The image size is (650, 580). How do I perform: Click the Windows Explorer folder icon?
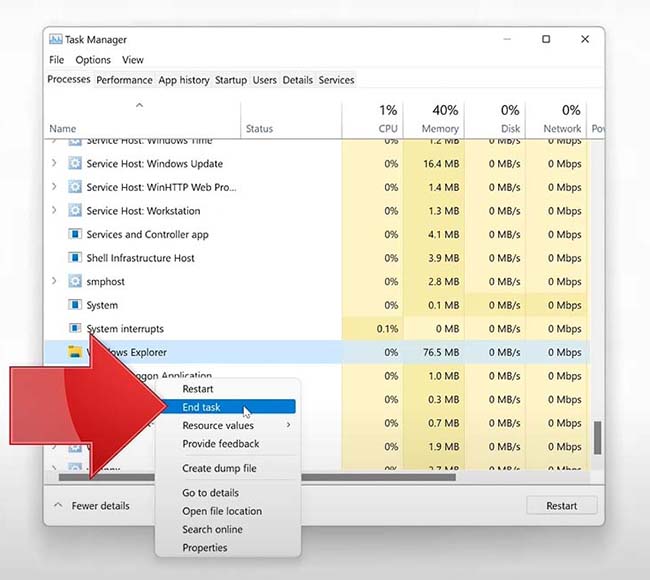pyautogui.click(x=75, y=352)
